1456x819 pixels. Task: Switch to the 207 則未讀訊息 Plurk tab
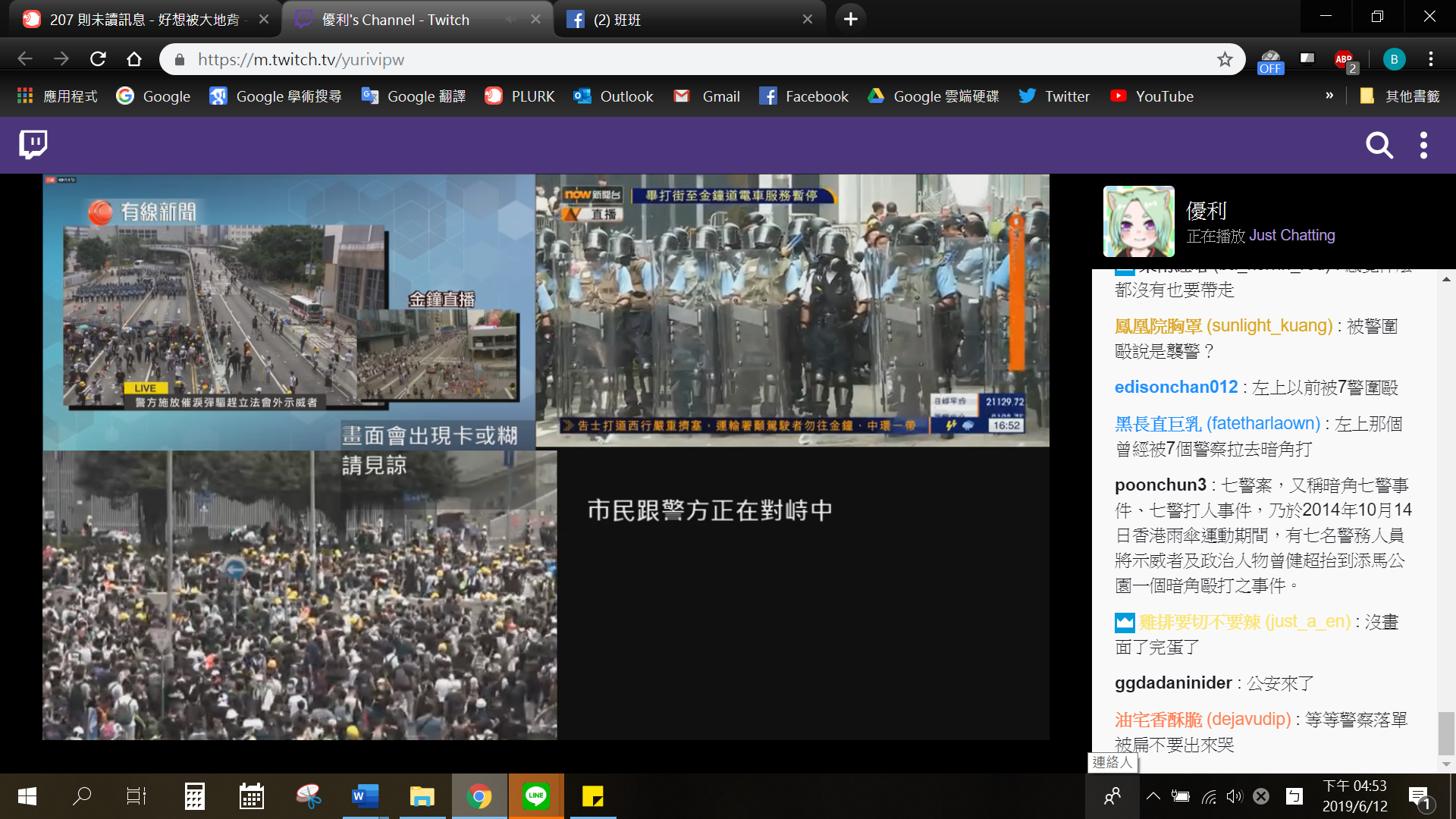tap(145, 20)
